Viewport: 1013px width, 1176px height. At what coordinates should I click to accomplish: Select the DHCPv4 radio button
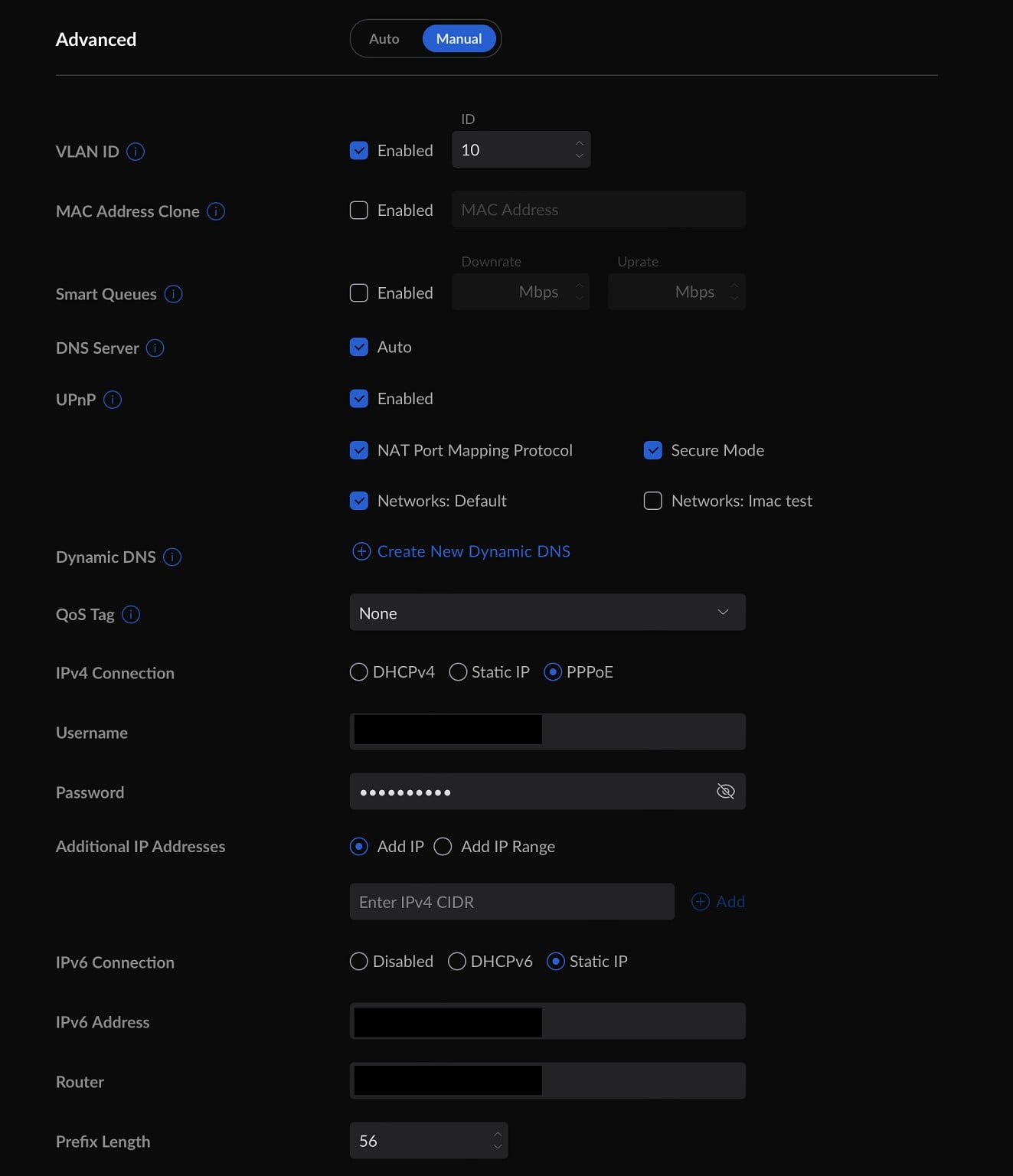point(358,672)
